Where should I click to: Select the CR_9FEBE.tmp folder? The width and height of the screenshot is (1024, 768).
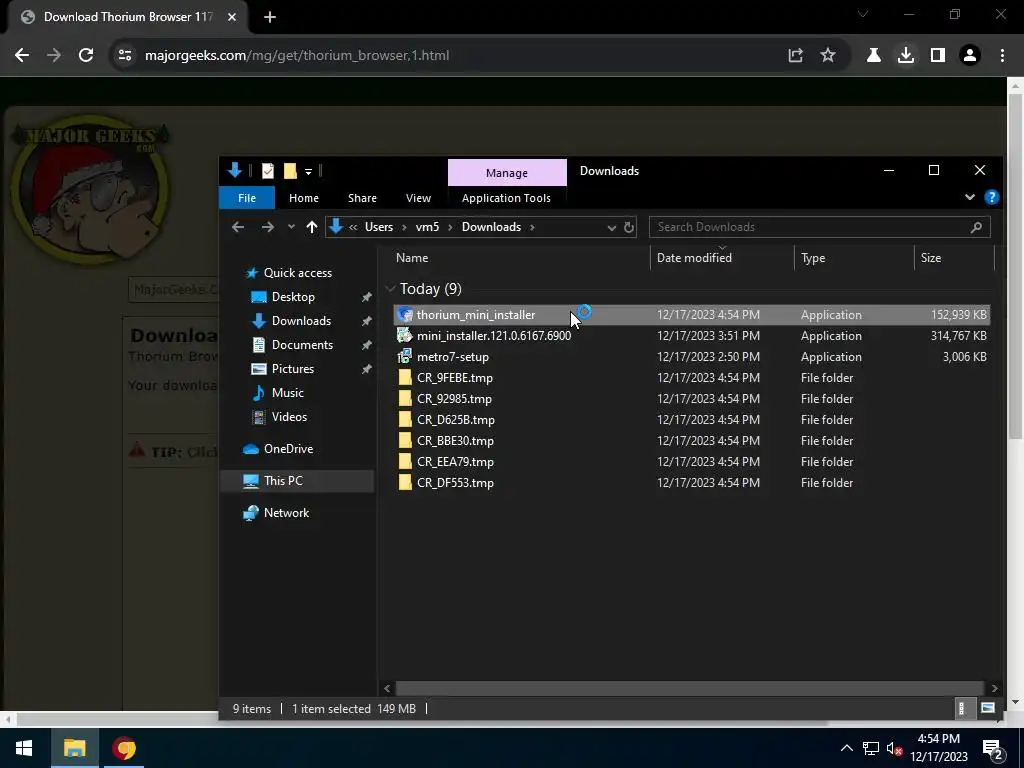click(692, 377)
